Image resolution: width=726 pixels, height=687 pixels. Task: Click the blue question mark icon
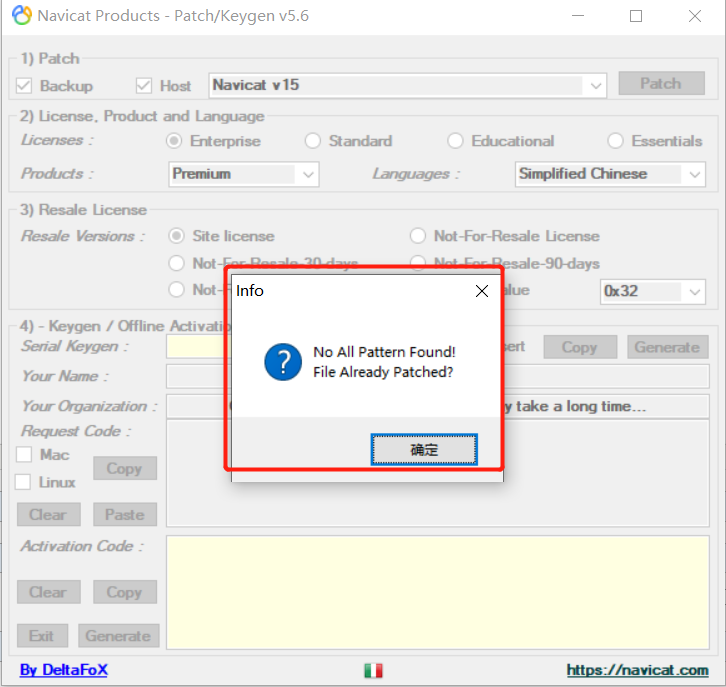click(283, 362)
